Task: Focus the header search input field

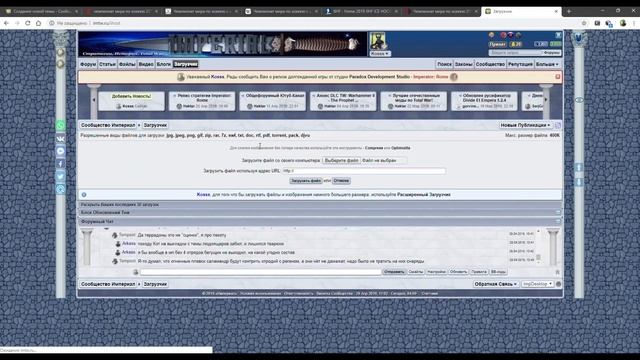Action: (x=515, y=53)
